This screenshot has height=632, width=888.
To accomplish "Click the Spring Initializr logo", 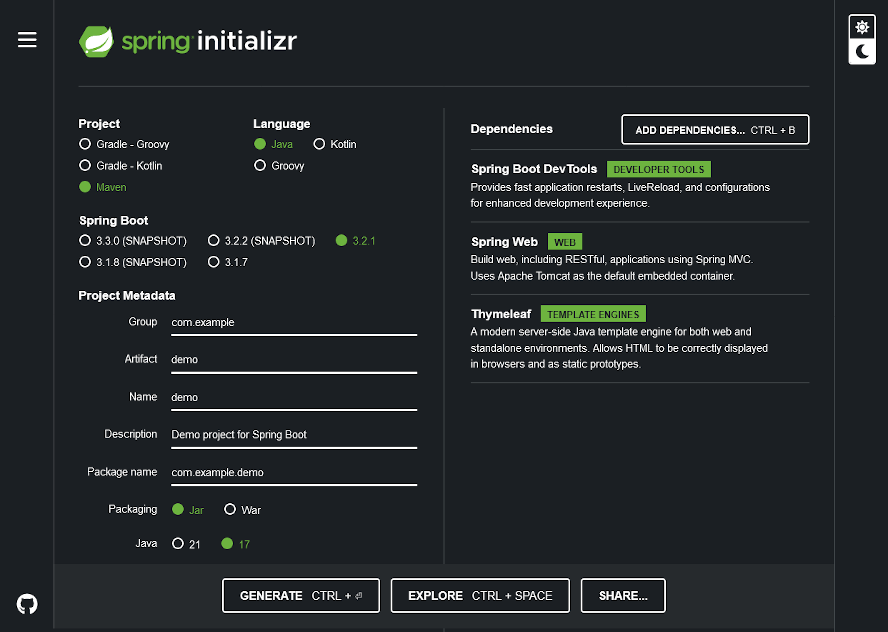I will (x=188, y=41).
